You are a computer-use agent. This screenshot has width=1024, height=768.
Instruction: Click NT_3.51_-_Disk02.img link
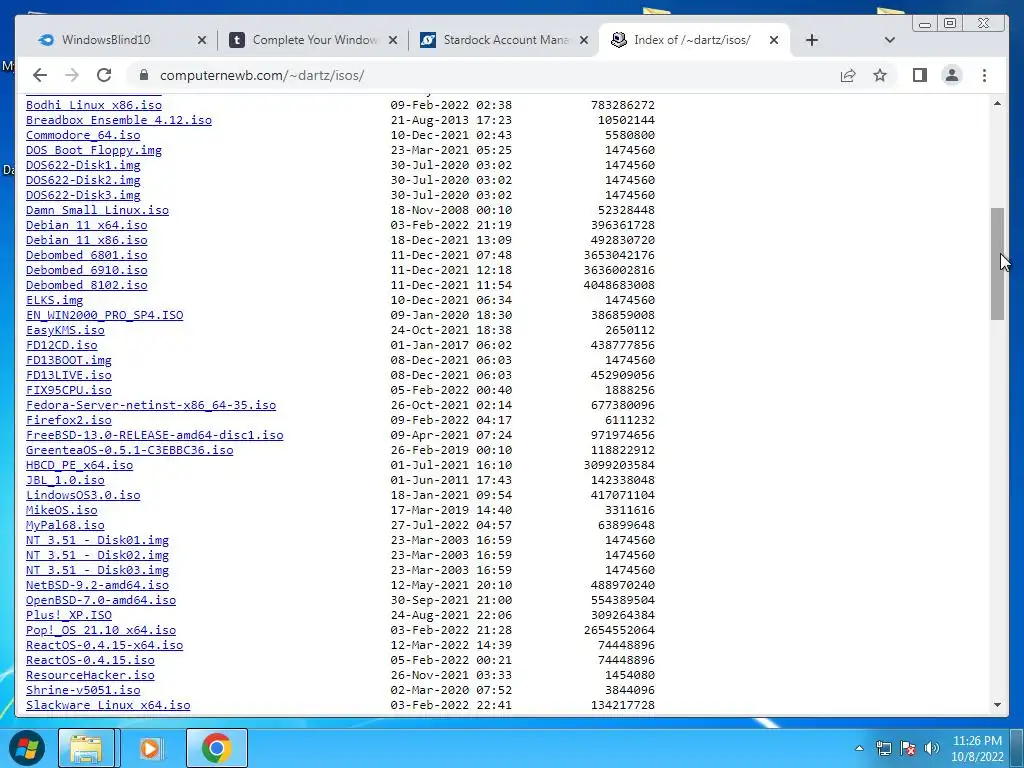point(97,555)
